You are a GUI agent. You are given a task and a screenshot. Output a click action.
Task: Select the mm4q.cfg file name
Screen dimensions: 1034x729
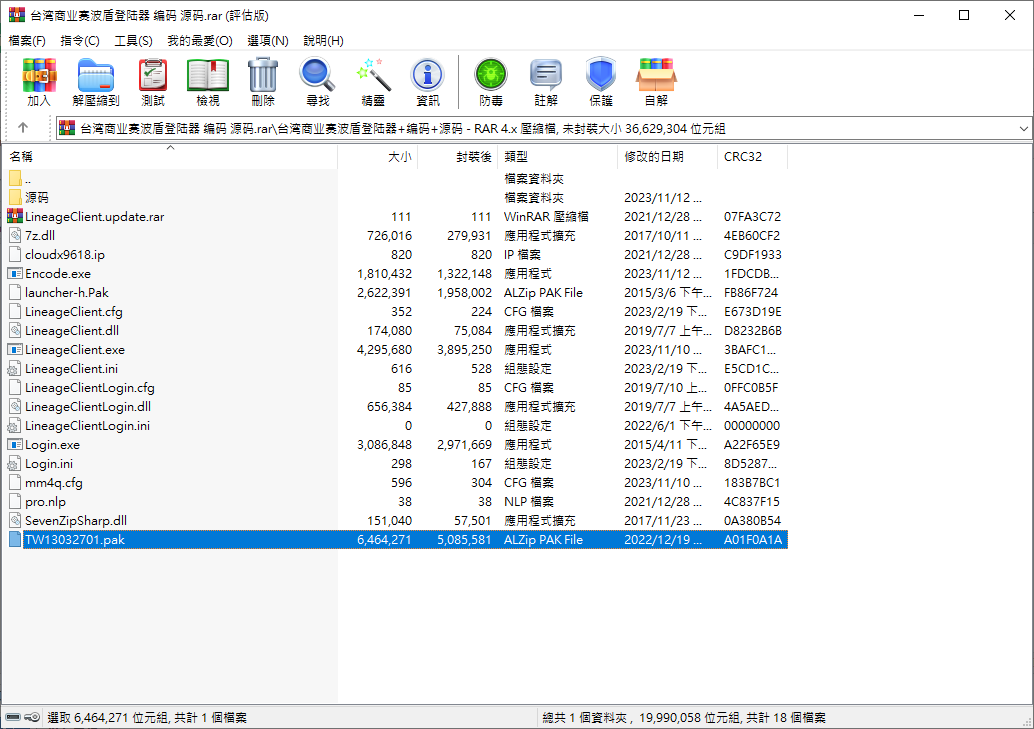[54, 483]
